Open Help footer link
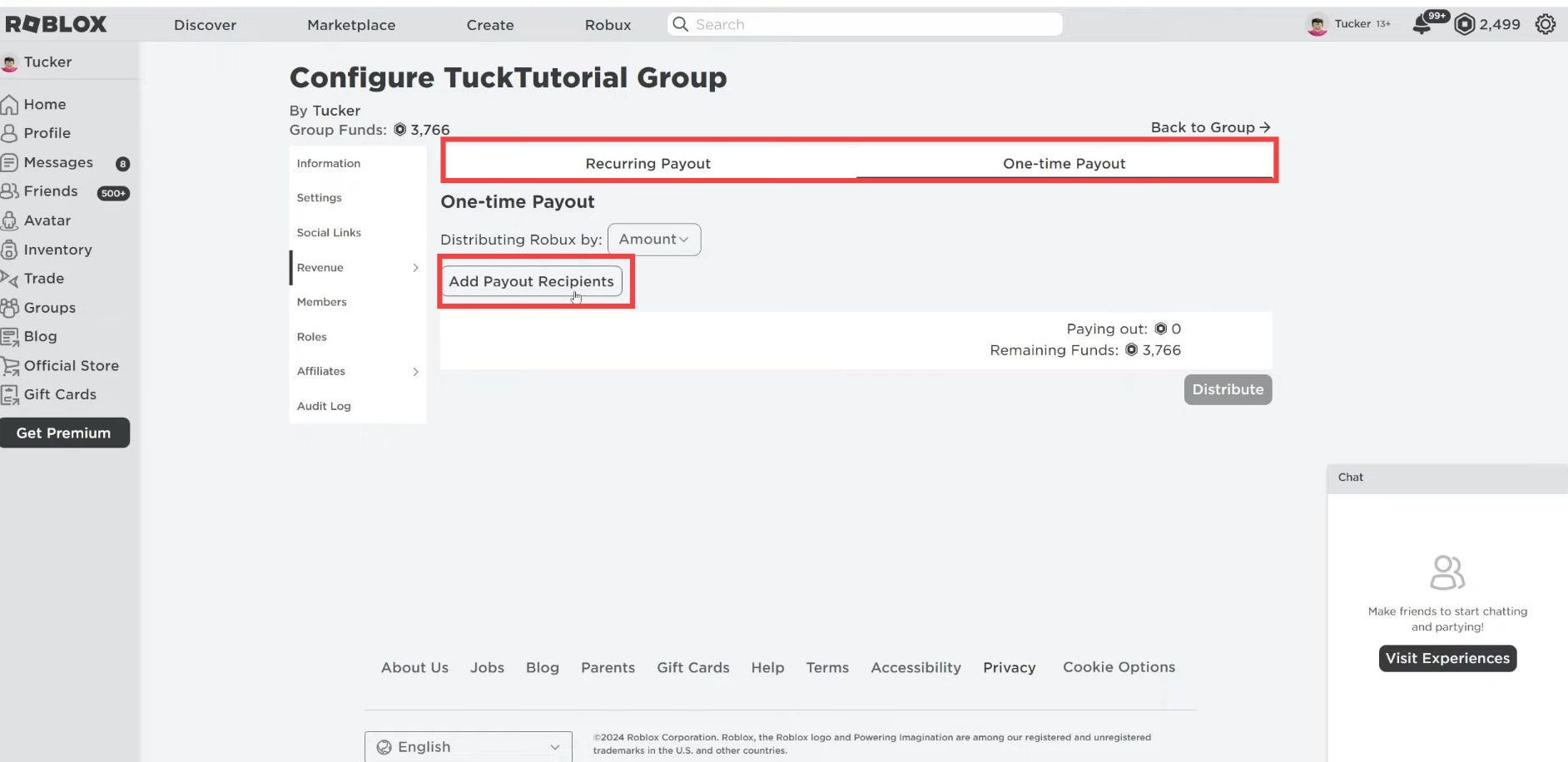The height and width of the screenshot is (762, 1568). (767, 667)
